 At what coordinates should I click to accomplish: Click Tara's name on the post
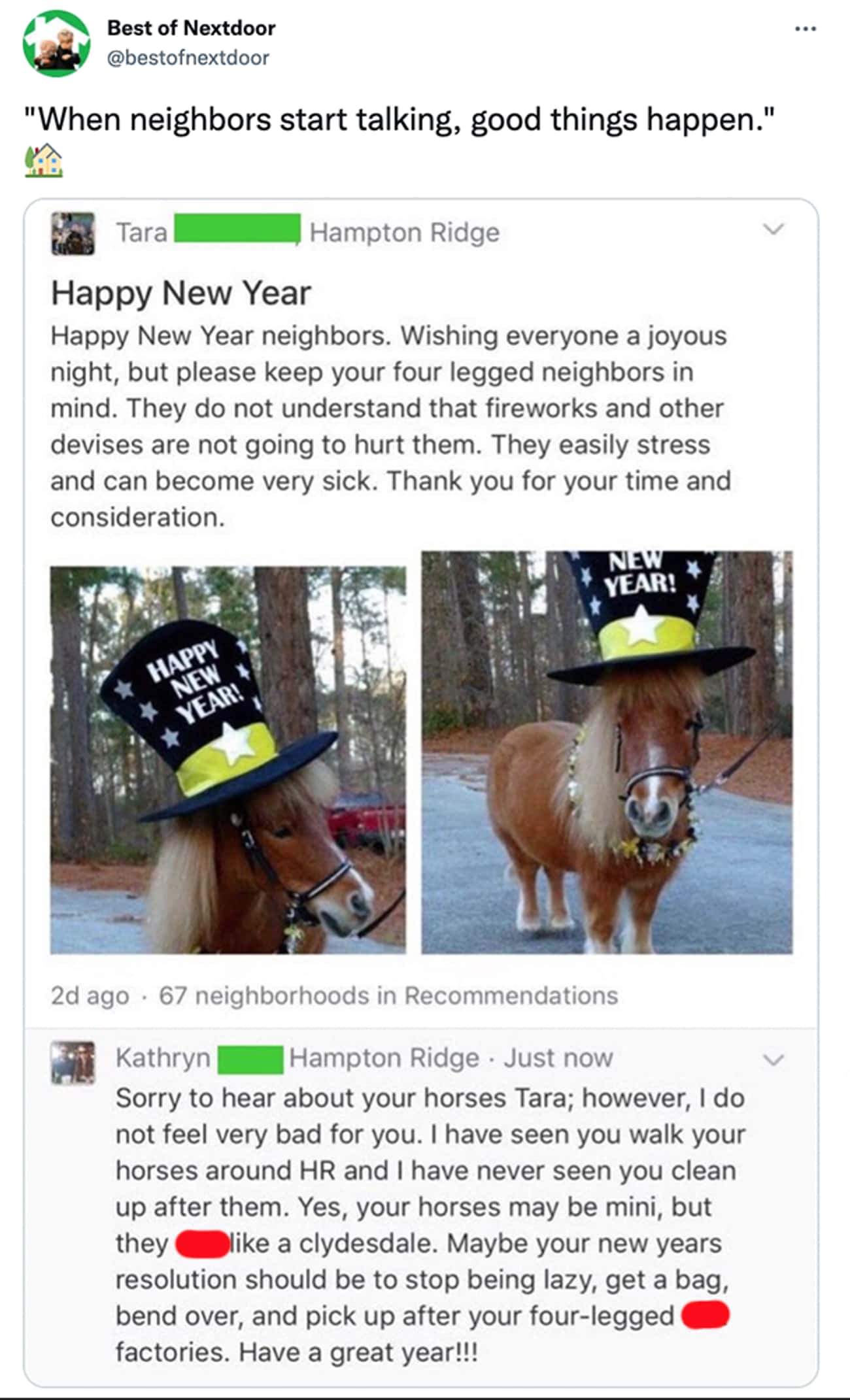coord(142,232)
